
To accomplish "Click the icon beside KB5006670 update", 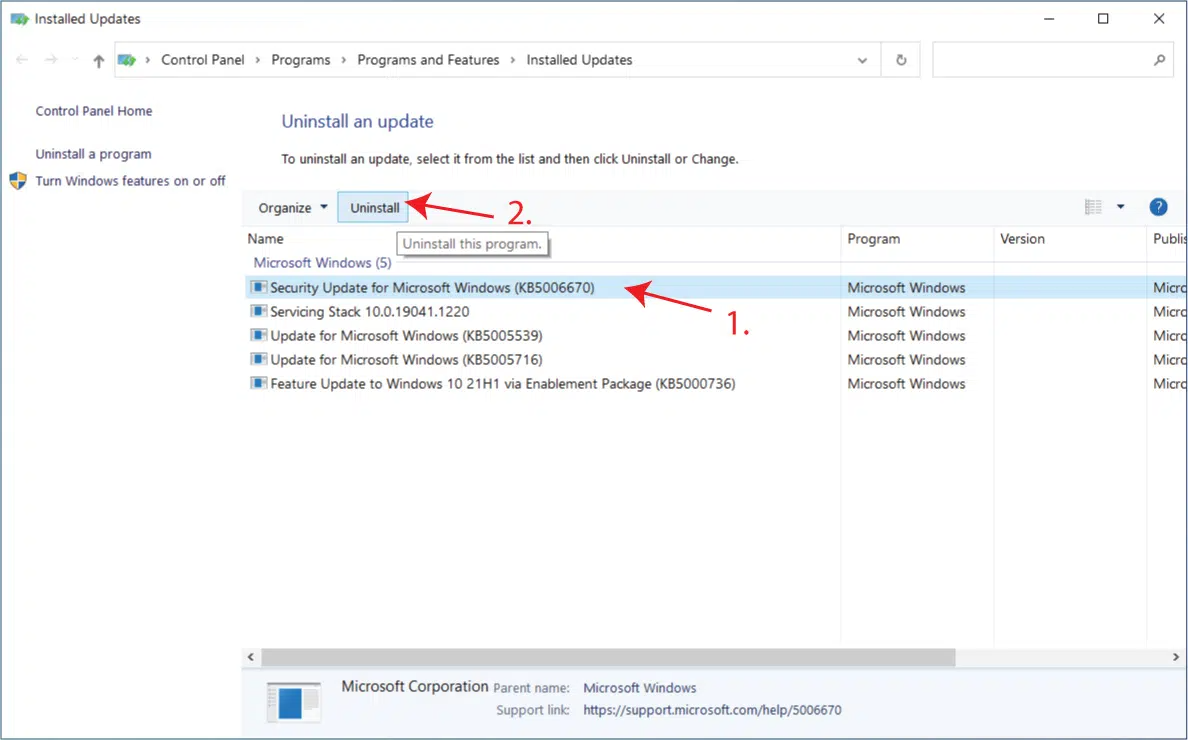I will pos(258,287).
